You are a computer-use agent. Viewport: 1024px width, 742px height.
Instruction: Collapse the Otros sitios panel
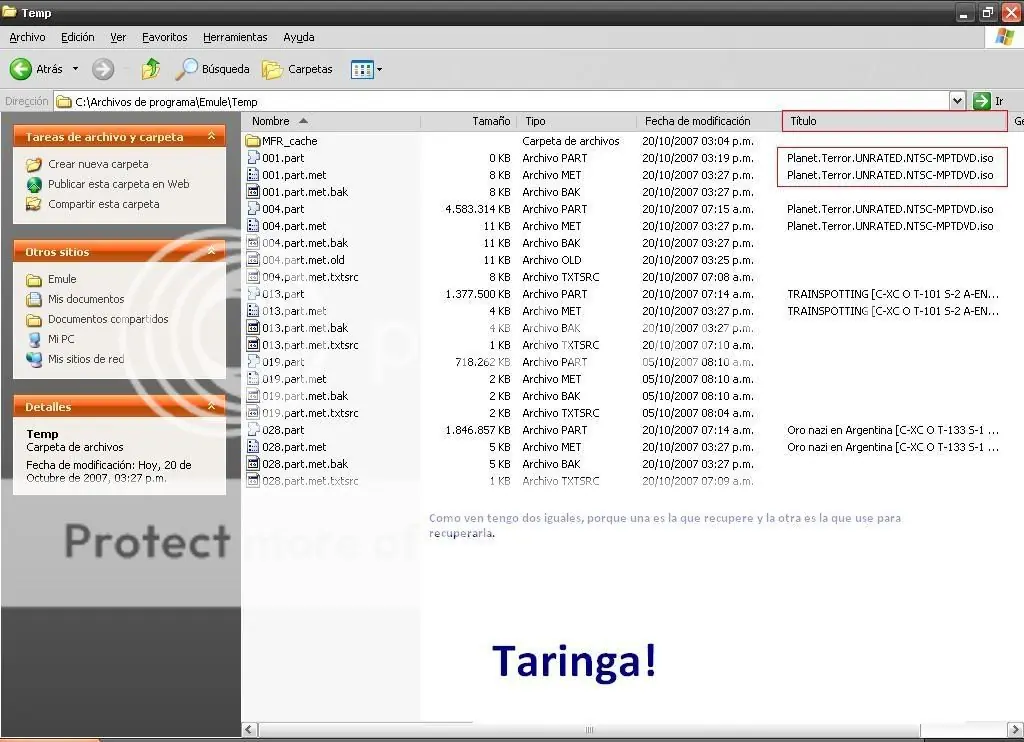point(211,251)
